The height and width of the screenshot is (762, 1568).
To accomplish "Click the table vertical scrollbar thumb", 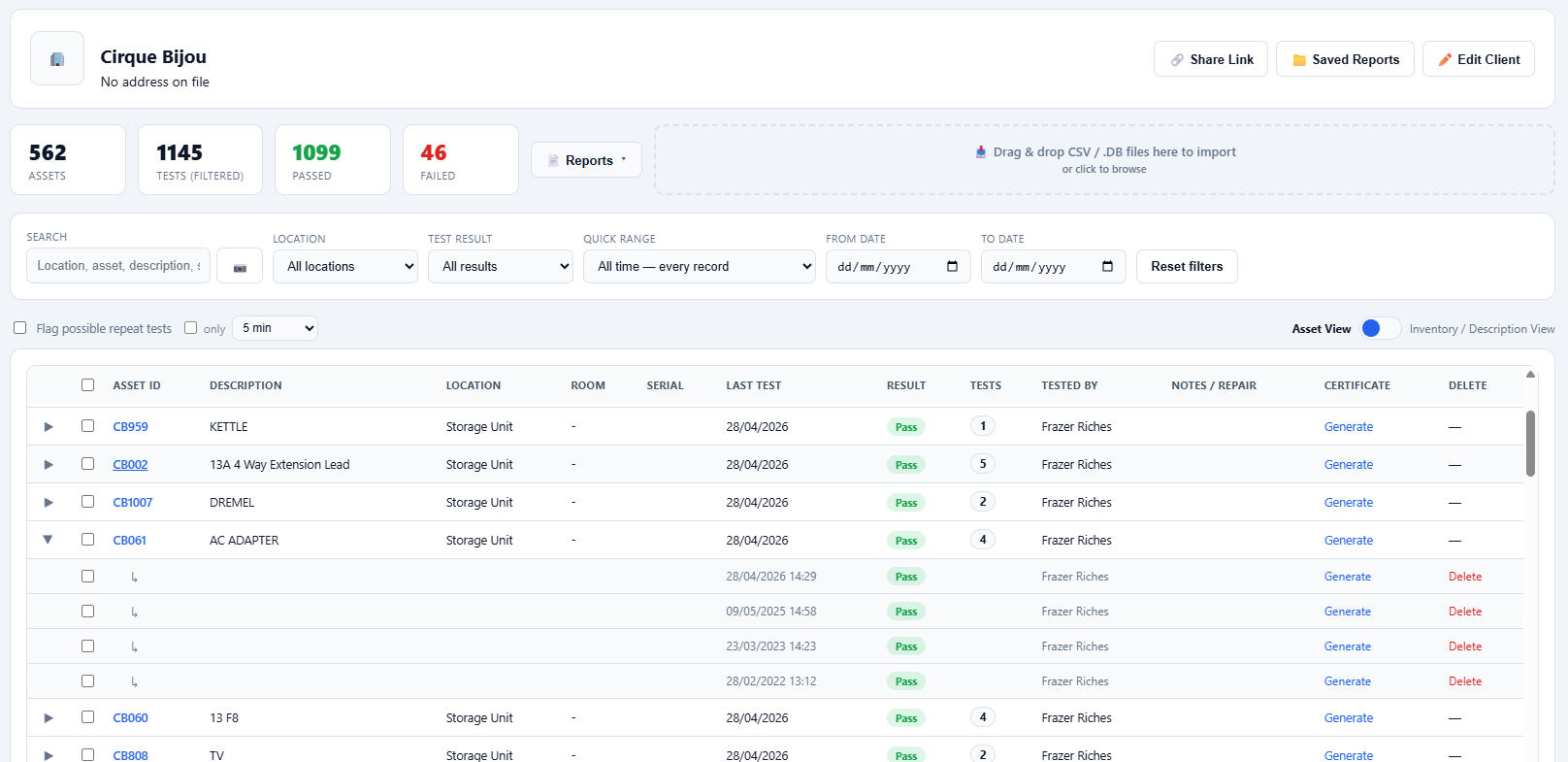I will (1530, 444).
